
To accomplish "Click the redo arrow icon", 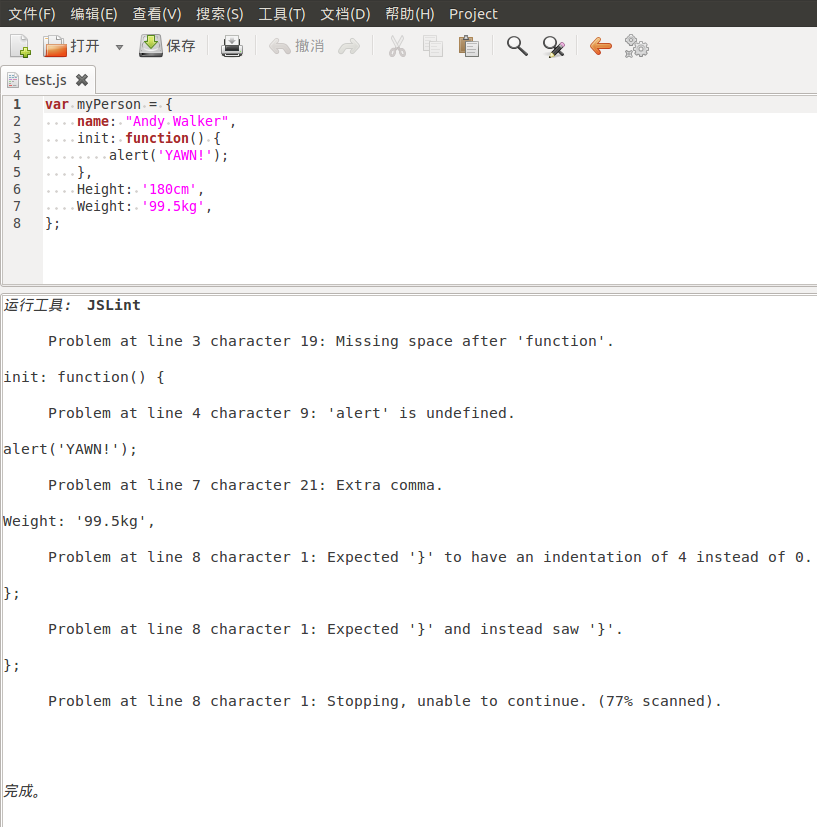I will coord(349,46).
